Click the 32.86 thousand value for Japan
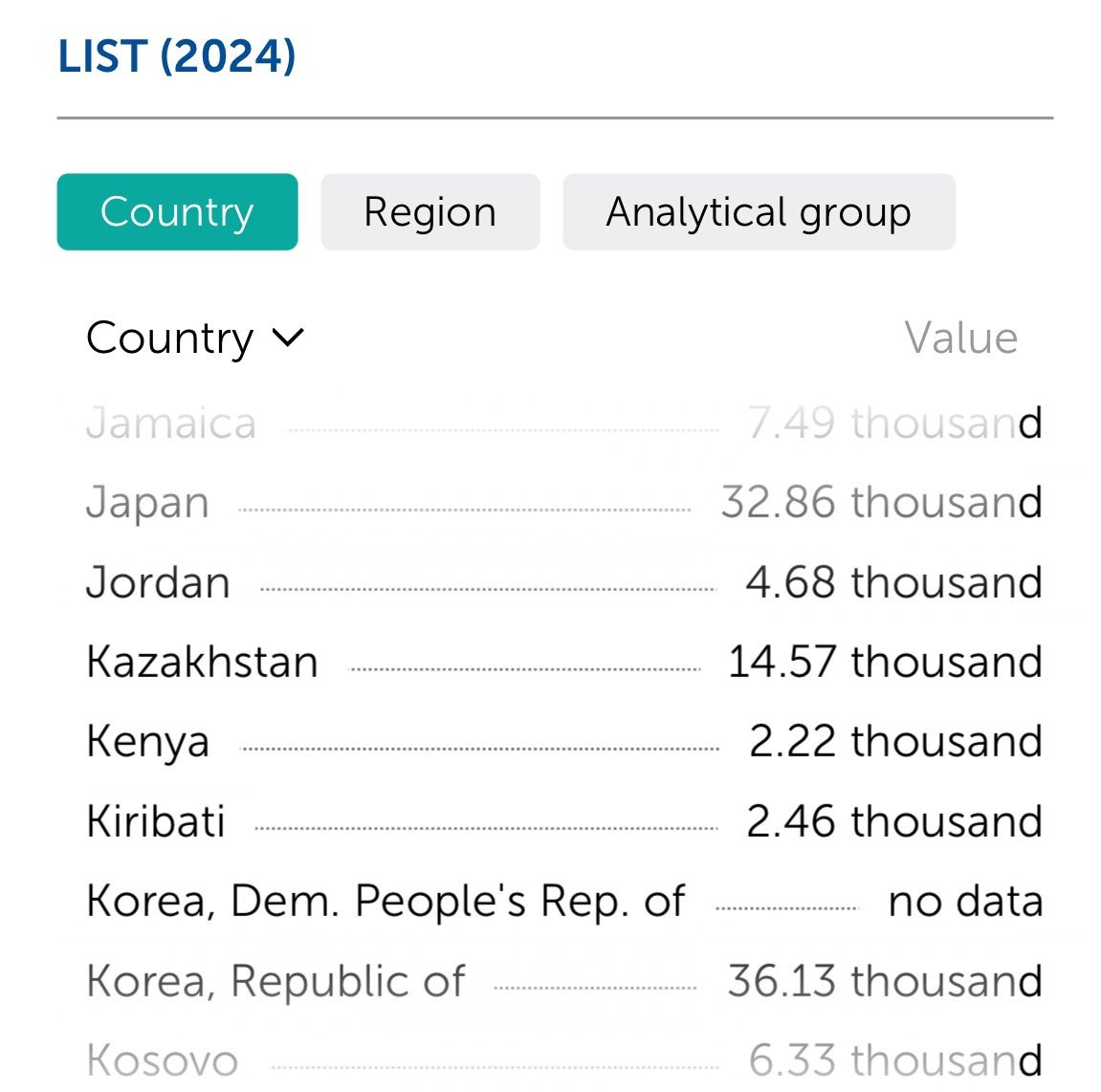Viewport: 1101px width, 1092px height. [x=878, y=502]
